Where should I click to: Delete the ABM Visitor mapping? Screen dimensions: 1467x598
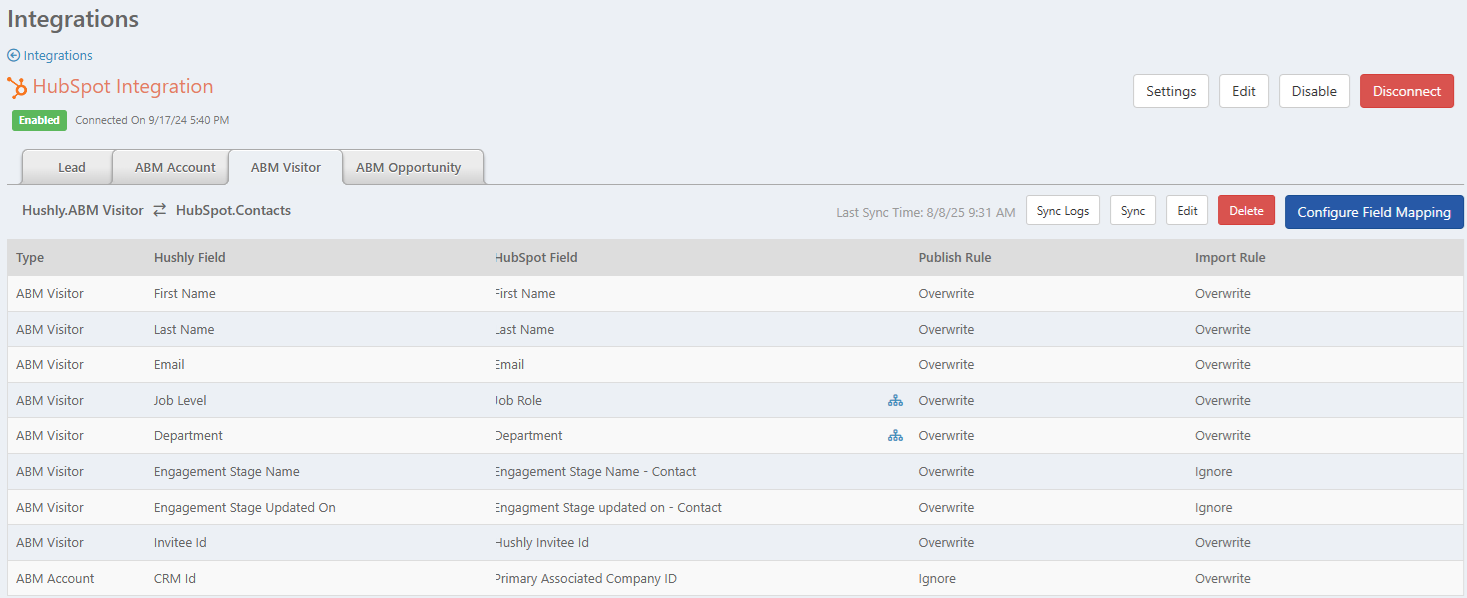point(1246,211)
